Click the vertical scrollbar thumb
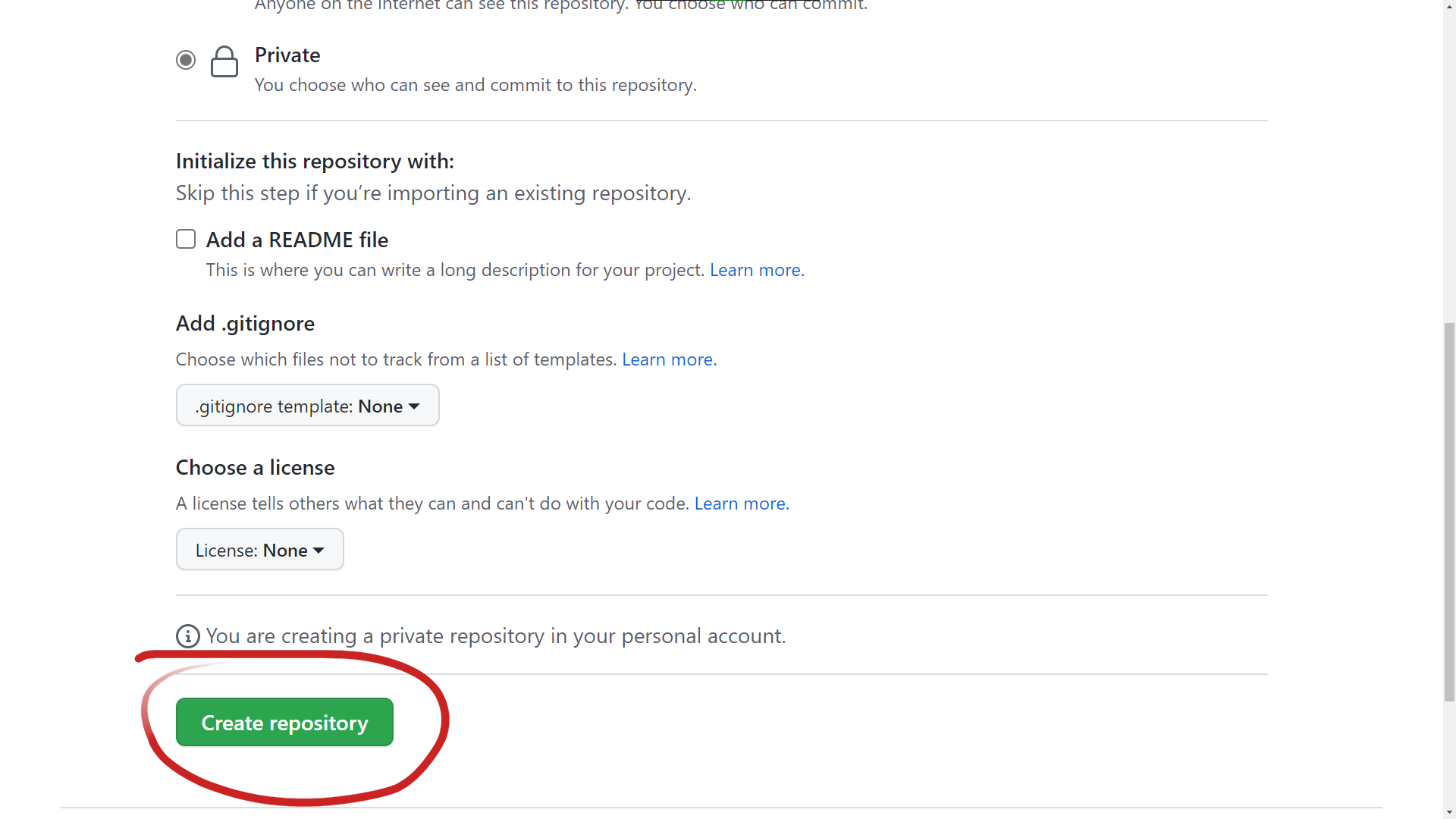This screenshot has height=819, width=1456. click(1449, 512)
